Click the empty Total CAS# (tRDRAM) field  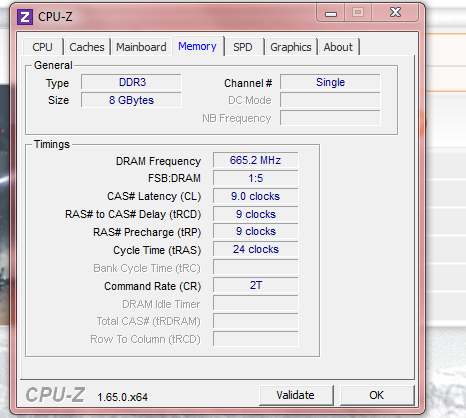point(256,321)
